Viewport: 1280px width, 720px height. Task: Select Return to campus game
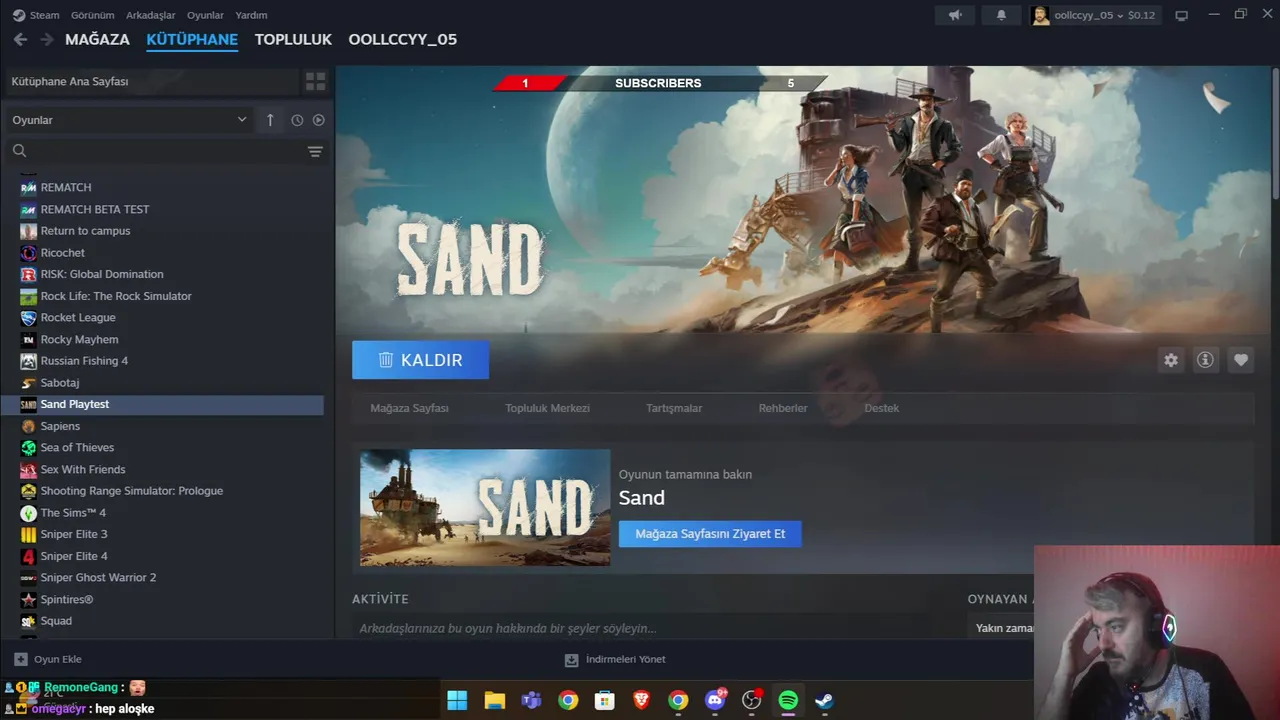pyautogui.click(x=85, y=231)
